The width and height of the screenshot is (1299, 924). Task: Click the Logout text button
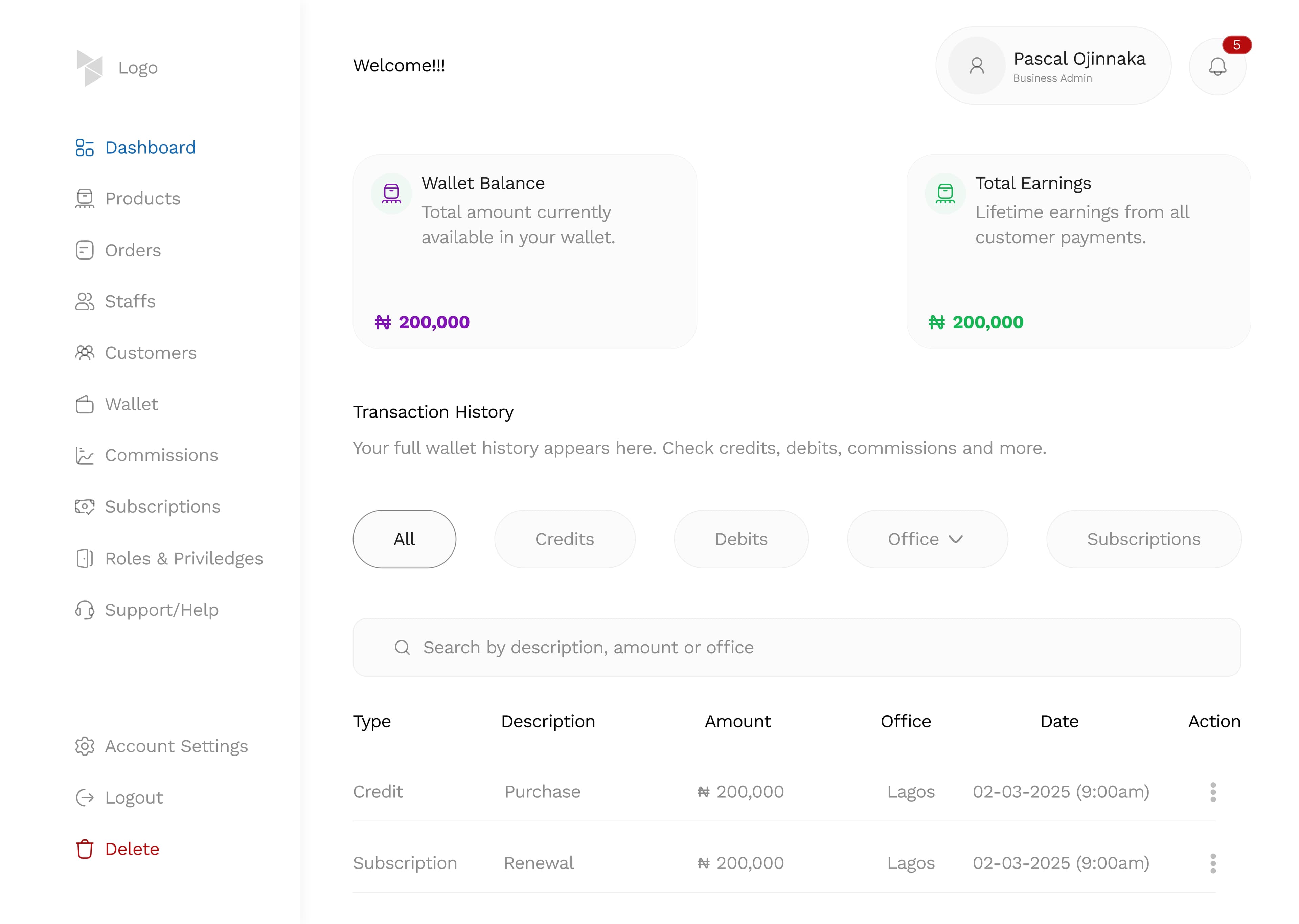coord(134,798)
